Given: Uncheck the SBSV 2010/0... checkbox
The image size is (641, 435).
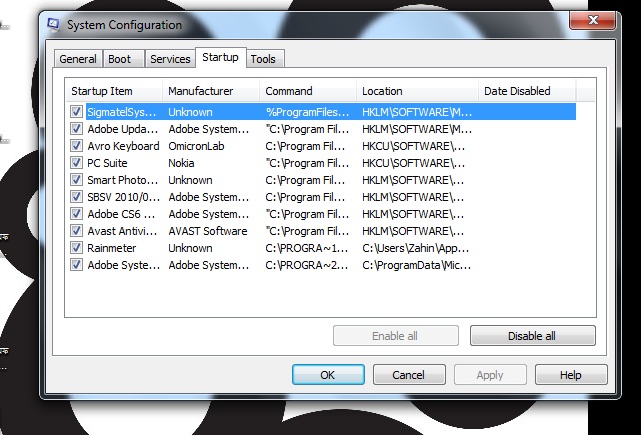Looking at the screenshot, I should click(x=76, y=197).
